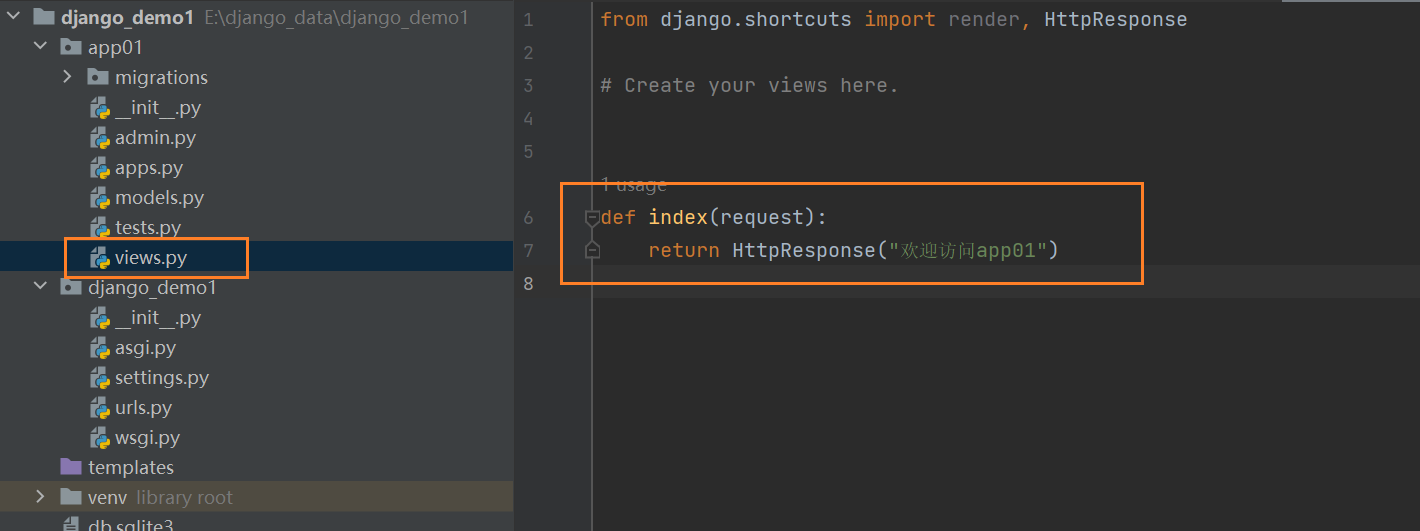The height and width of the screenshot is (531, 1420).
Task: Open wsgi.py in the project tree
Action: [x=147, y=438]
